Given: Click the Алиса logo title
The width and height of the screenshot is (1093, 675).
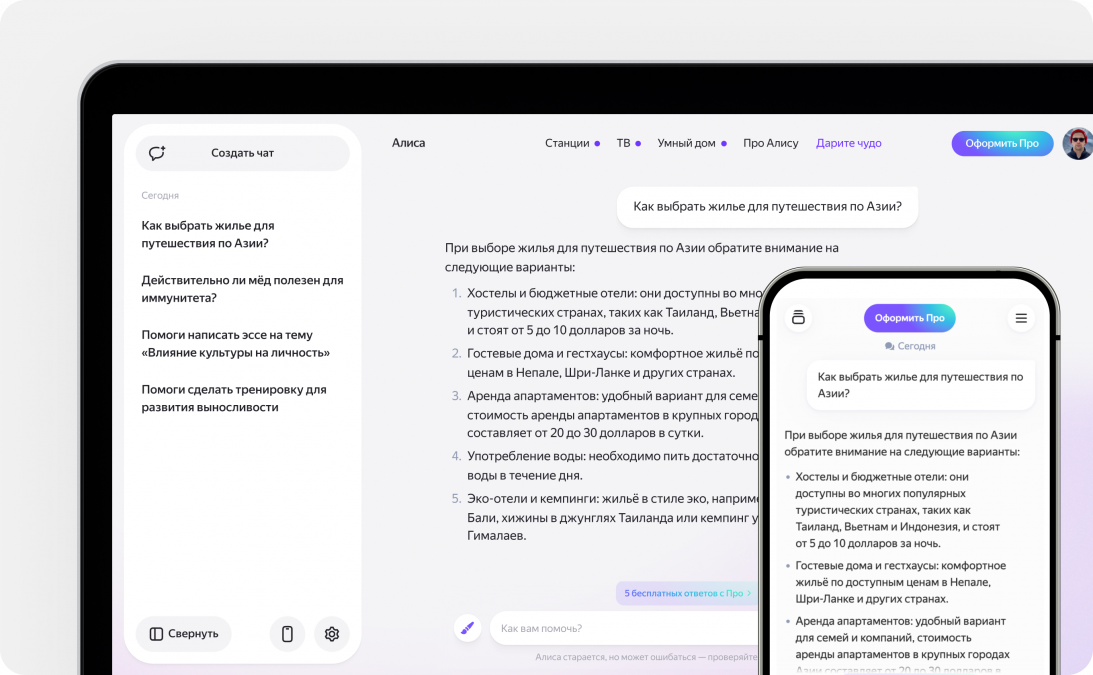Looking at the screenshot, I should (x=408, y=143).
